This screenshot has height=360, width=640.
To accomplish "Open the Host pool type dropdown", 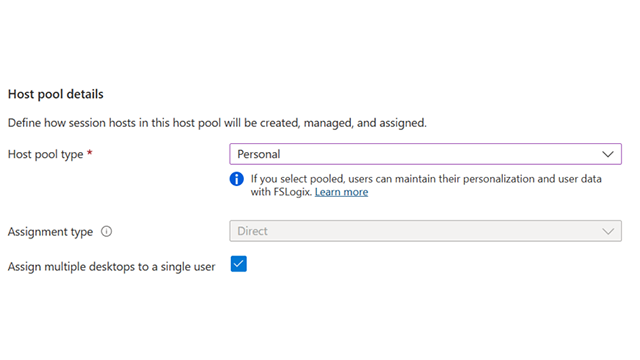I will pos(425,154).
